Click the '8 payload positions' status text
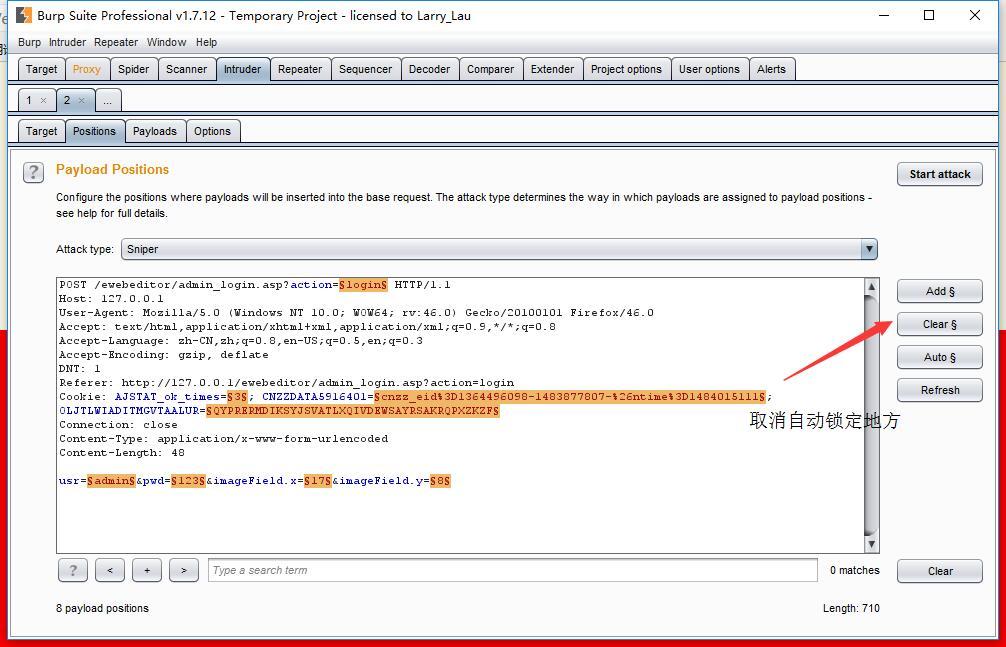 pyautogui.click(x=102, y=608)
